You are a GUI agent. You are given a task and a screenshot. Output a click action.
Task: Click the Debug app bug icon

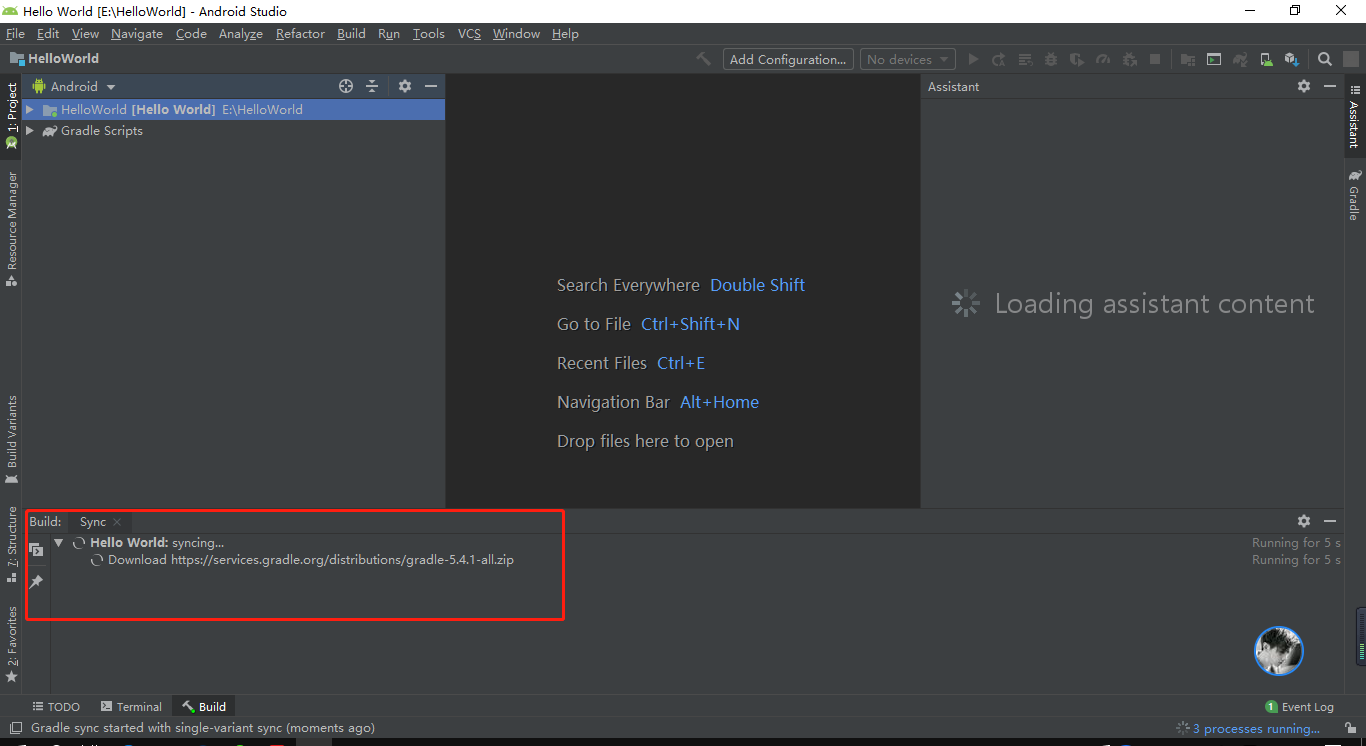[x=1050, y=59]
